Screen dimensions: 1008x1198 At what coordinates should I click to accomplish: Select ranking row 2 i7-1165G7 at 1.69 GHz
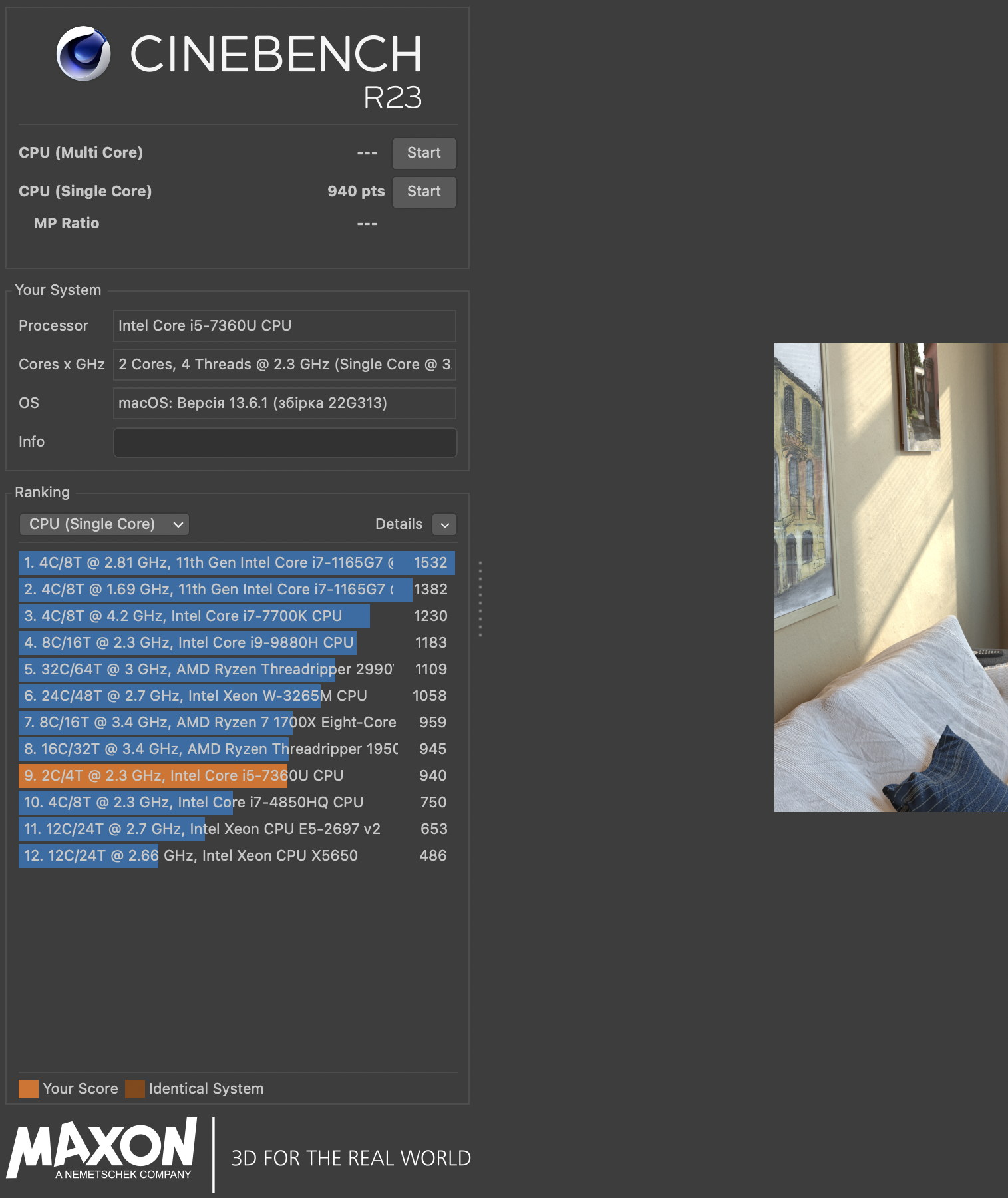pos(237,590)
